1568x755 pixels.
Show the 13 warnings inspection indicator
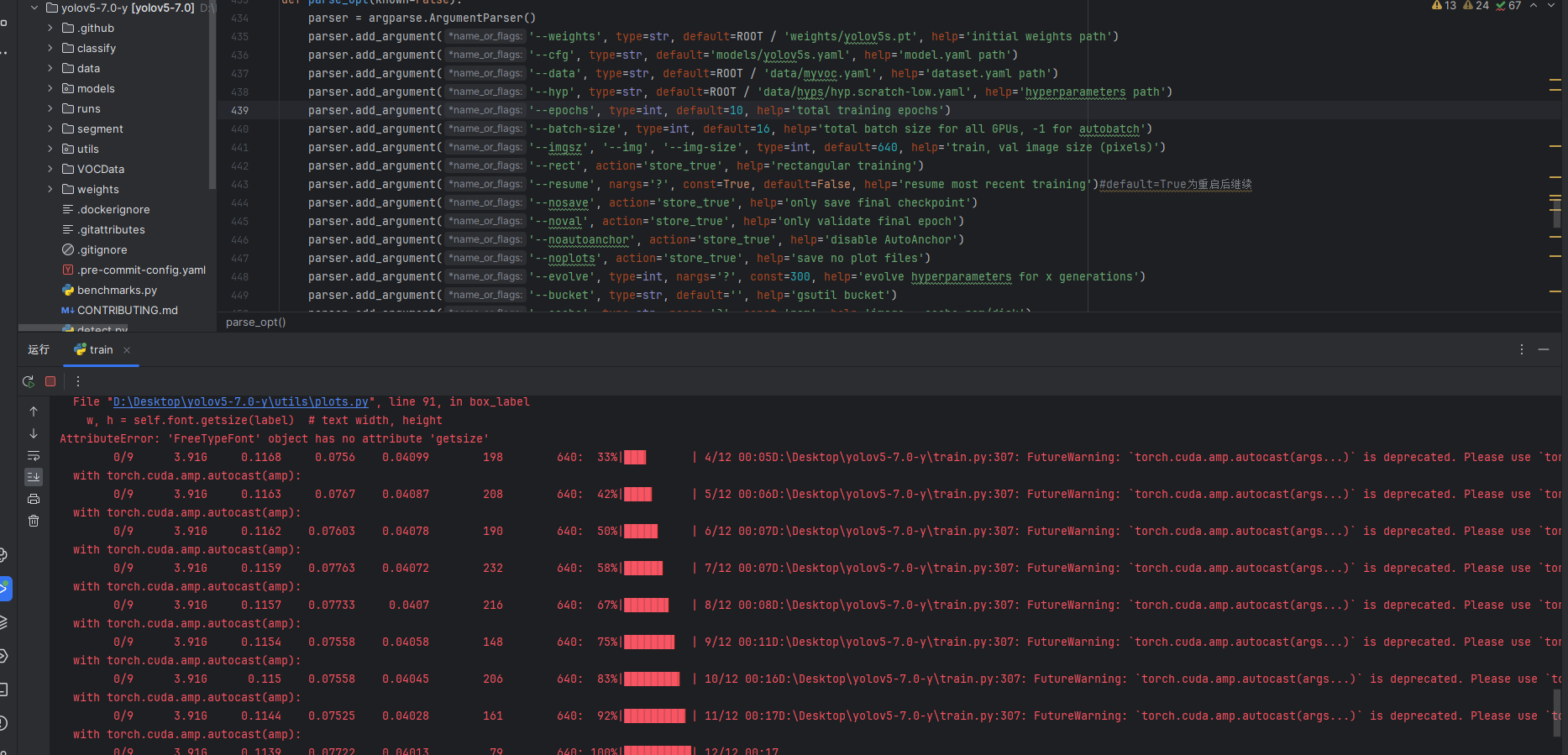(1444, 6)
